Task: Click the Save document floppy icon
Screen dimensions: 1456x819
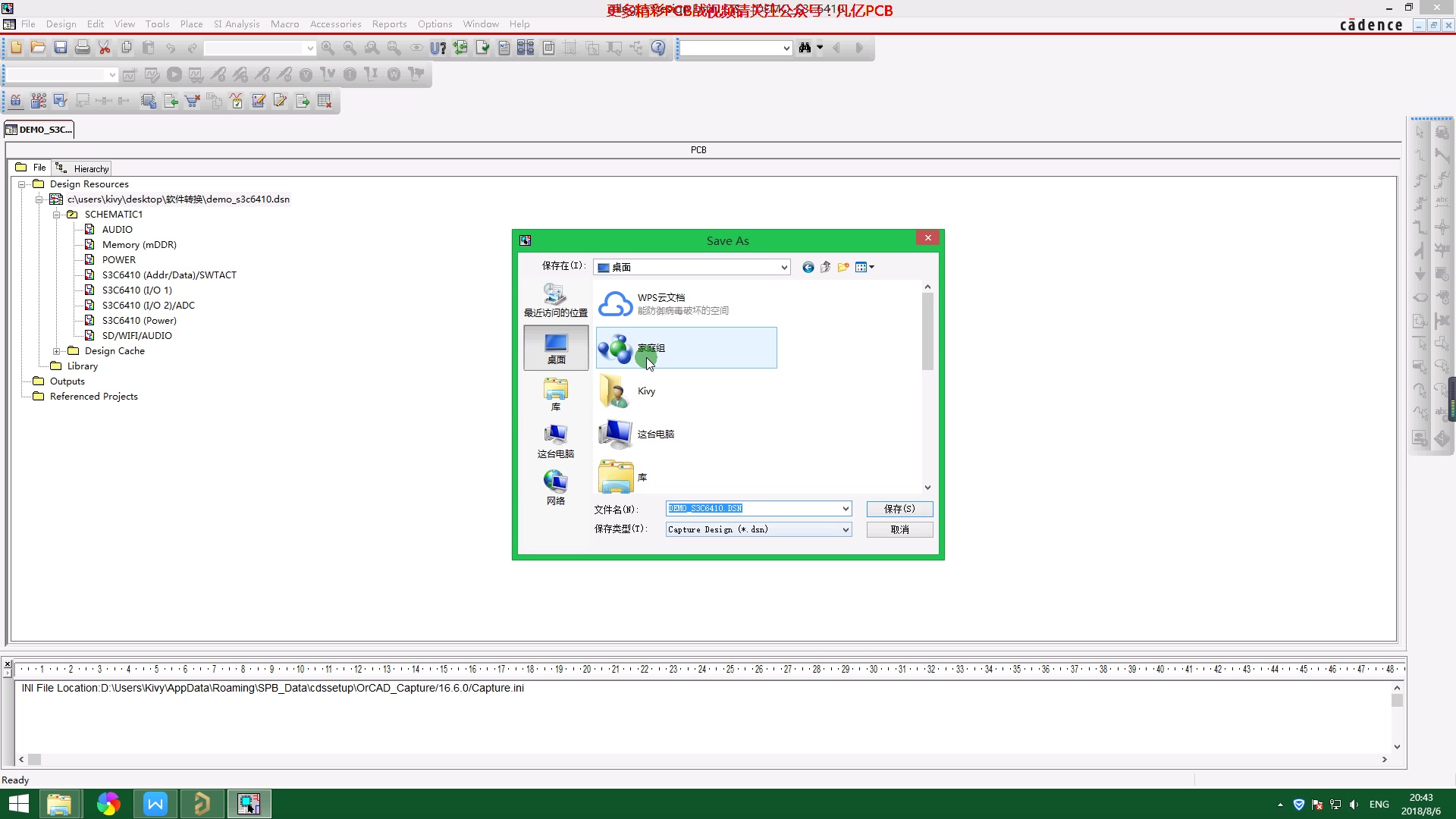Action: [61, 48]
